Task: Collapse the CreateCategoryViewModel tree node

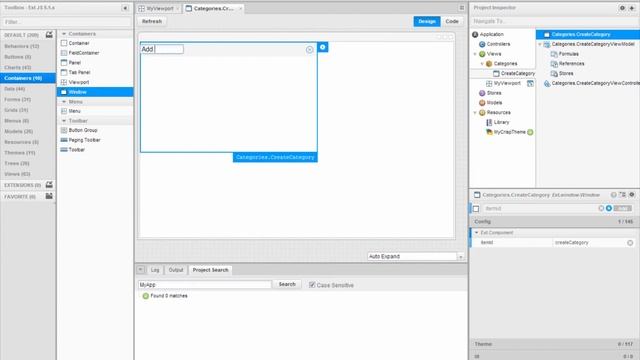Action: [540, 44]
